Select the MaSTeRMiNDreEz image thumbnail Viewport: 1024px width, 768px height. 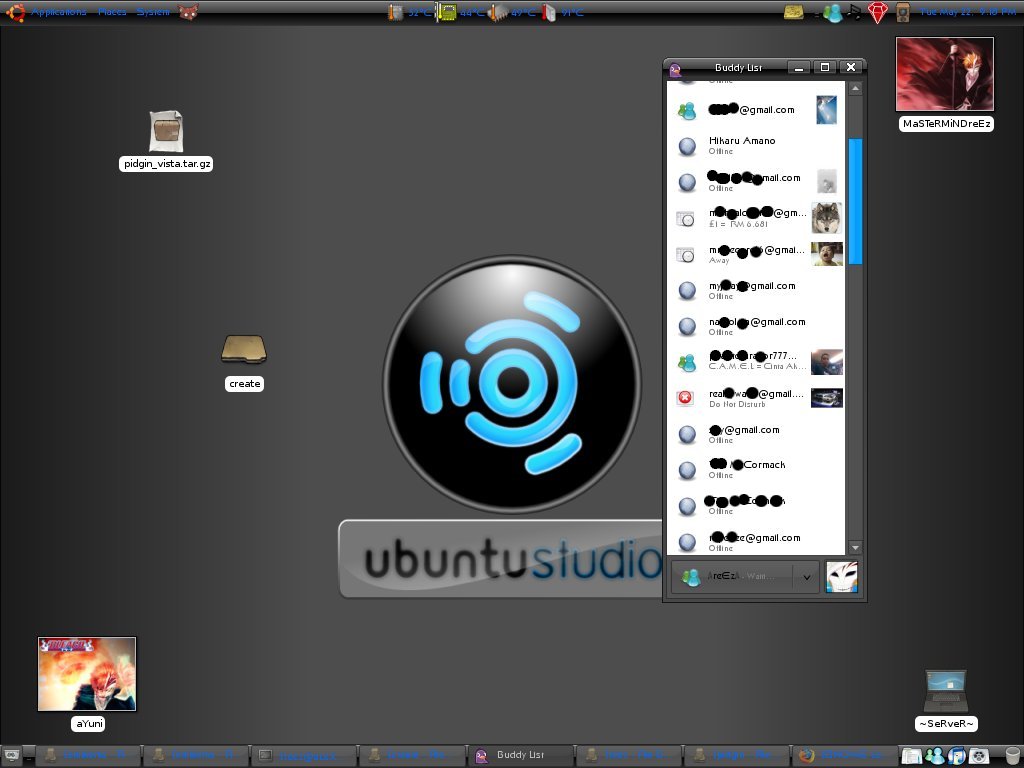(945, 74)
